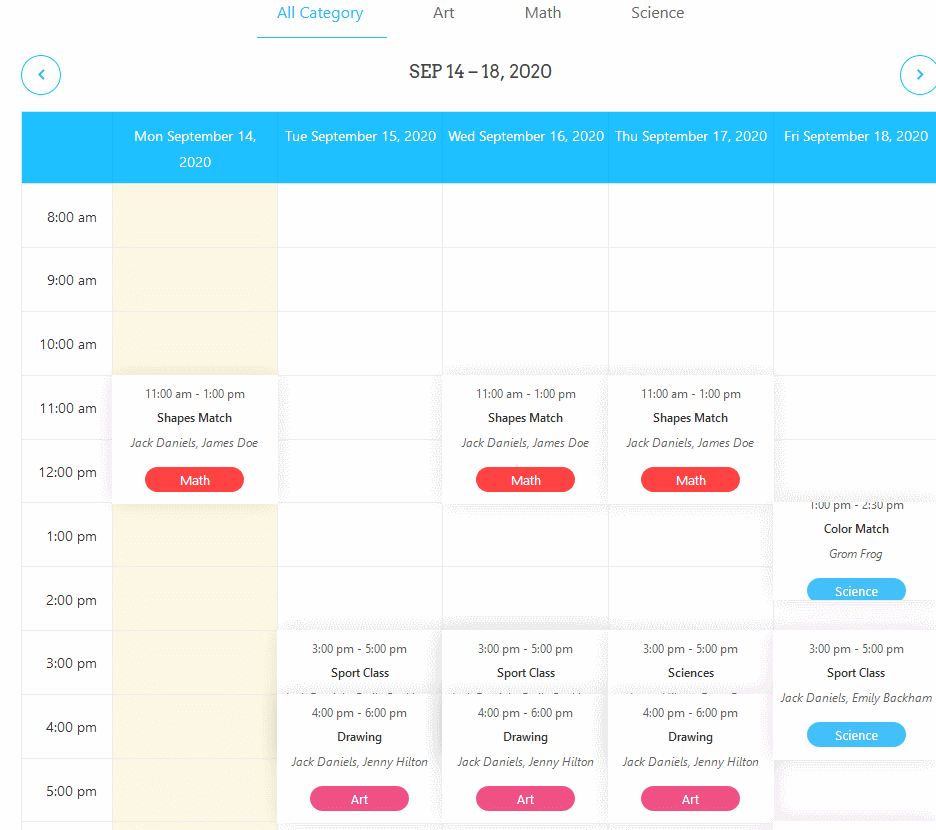Switch to the All Category tab
This screenshot has height=830, width=936.
(x=320, y=13)
